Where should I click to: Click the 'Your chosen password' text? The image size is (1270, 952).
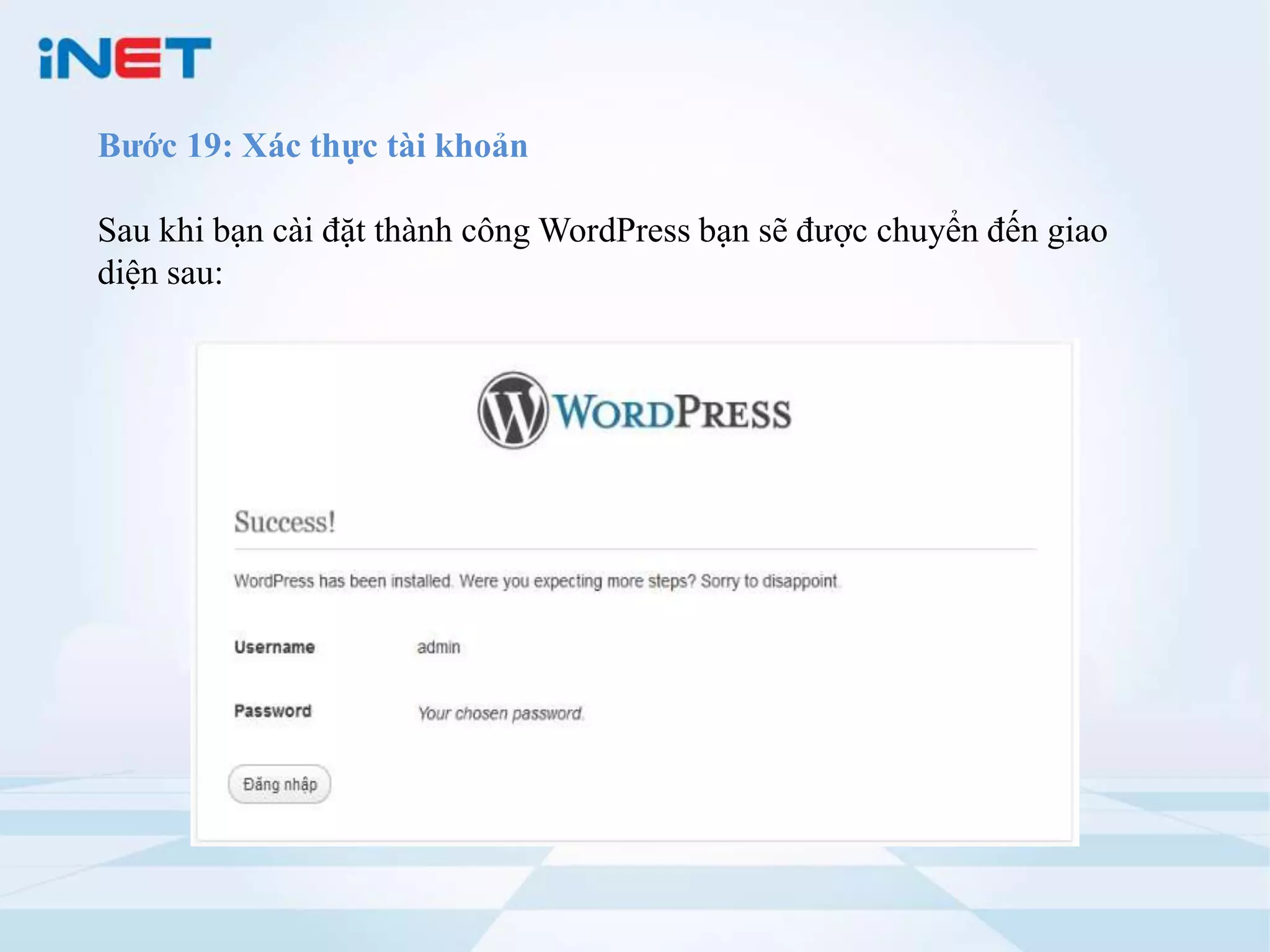point(500,713)
